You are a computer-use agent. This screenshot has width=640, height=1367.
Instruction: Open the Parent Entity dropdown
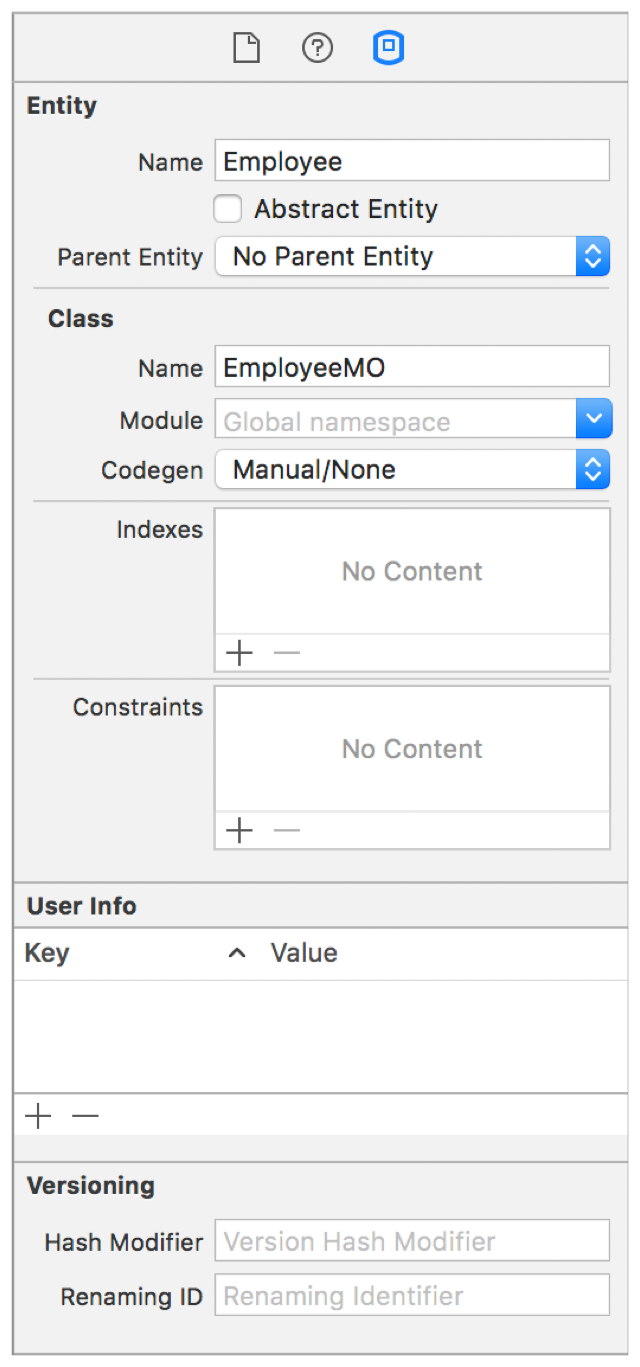412,257
